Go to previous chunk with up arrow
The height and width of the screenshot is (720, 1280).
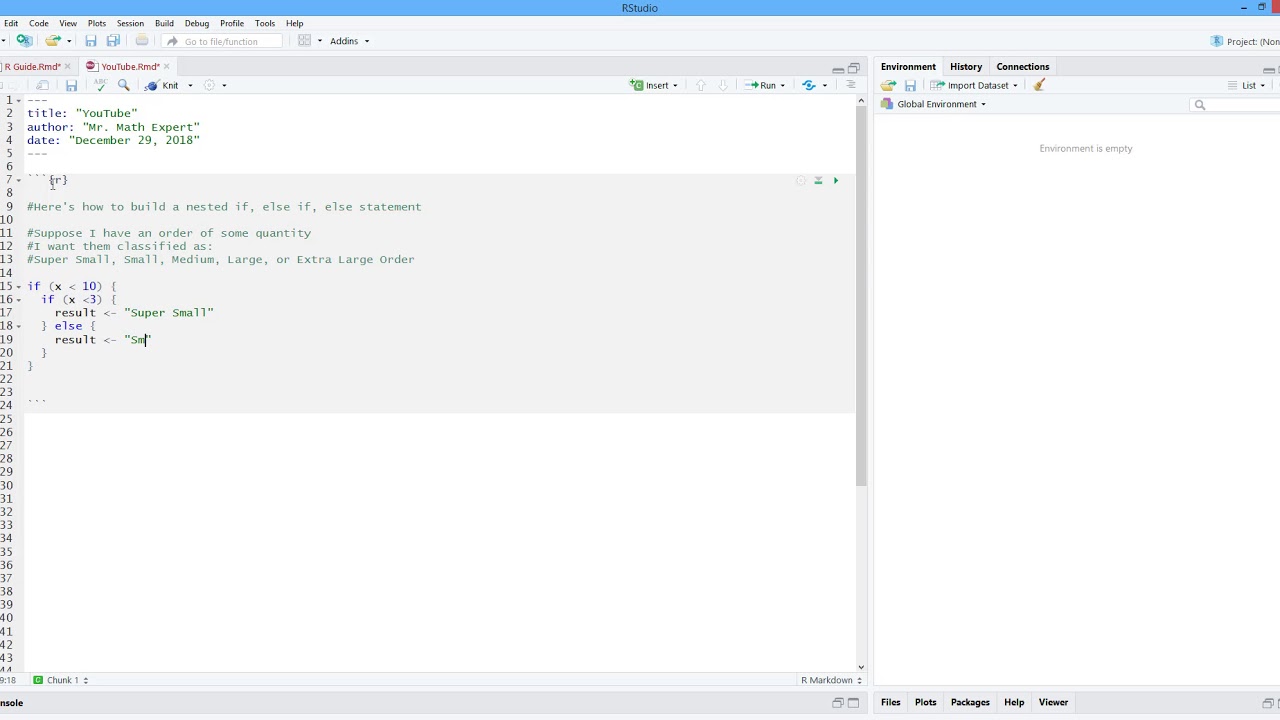tap(700, 85)
